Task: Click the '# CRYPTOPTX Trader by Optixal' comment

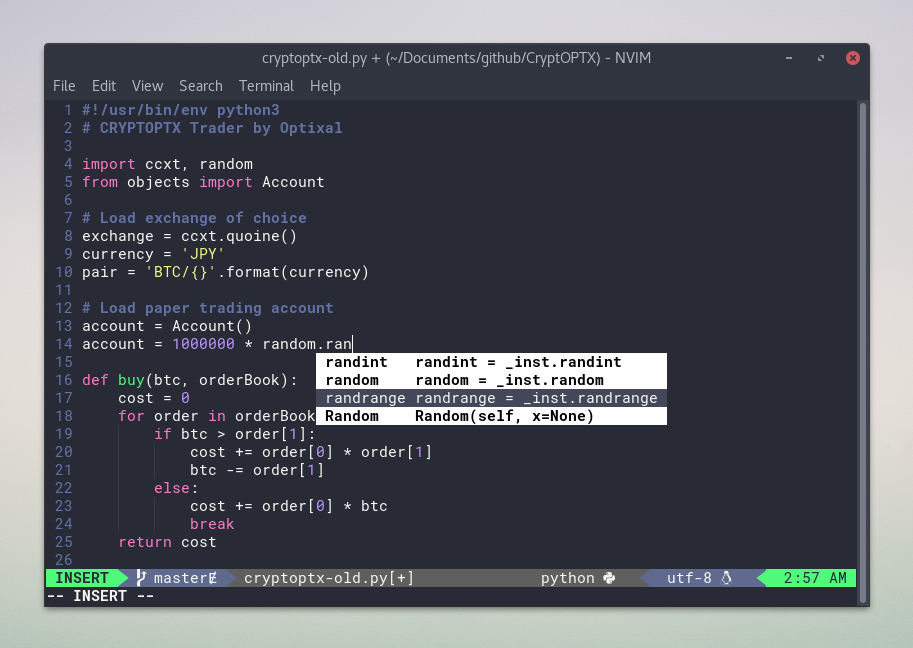Action: (x=212, y=128)
